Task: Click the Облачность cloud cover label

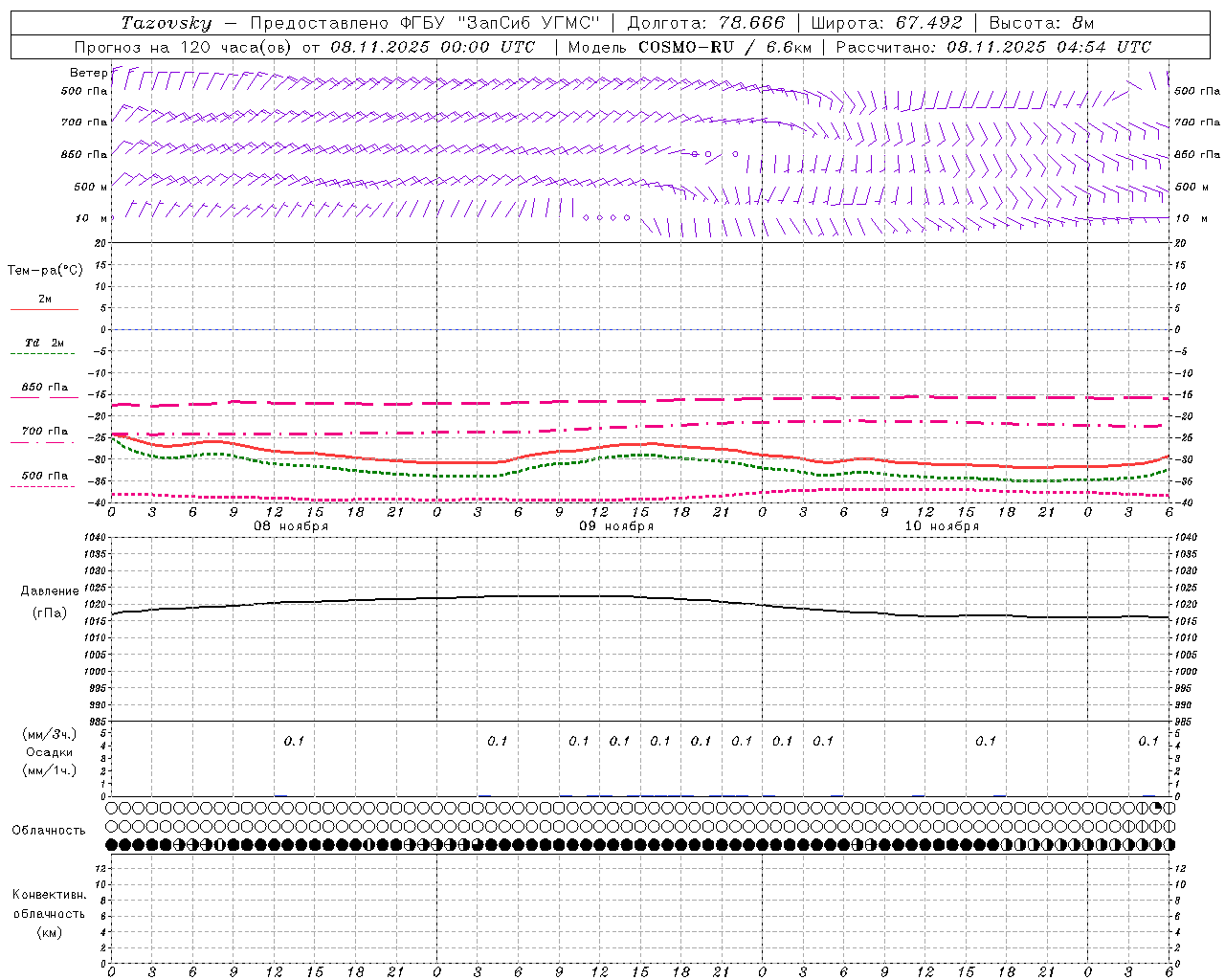Action: [x=49, y=831]
